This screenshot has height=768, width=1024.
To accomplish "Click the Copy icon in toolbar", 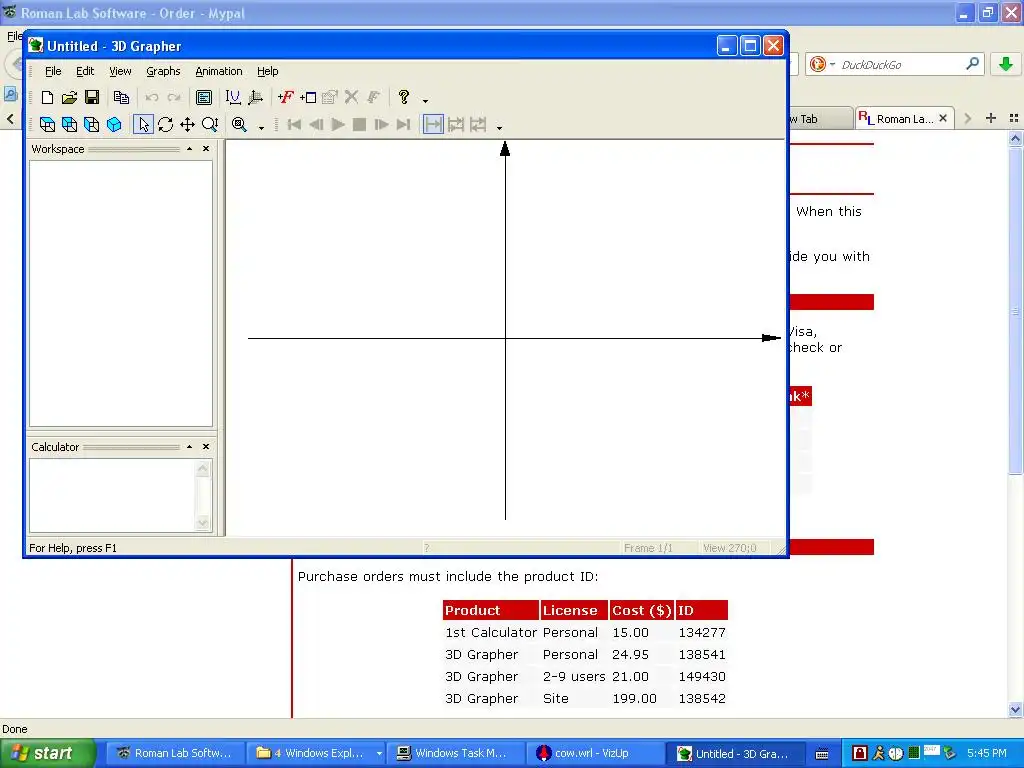I will click(x=121, y=97).
